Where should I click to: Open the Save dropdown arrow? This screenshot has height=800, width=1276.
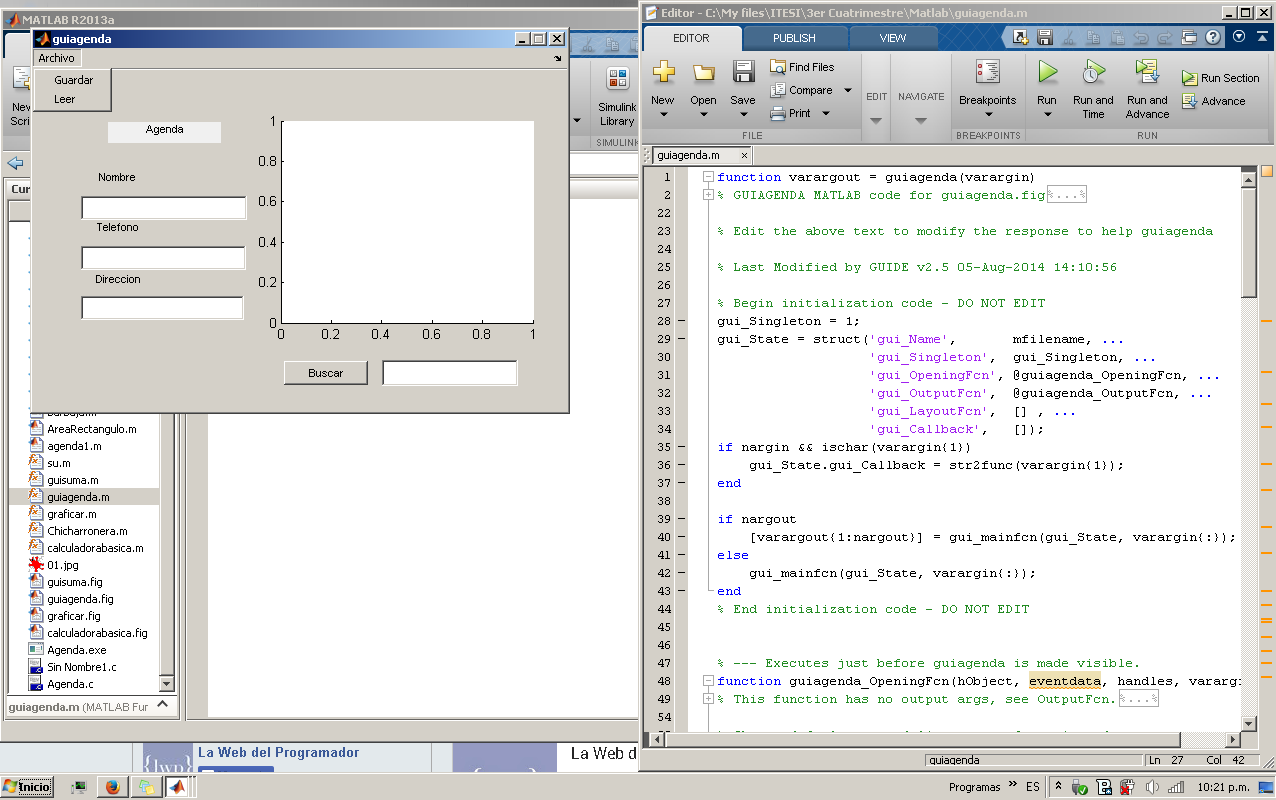(743, 114)
